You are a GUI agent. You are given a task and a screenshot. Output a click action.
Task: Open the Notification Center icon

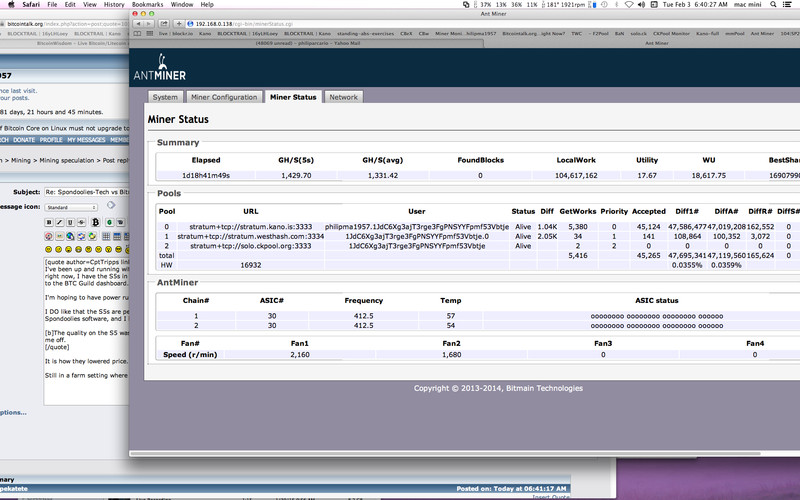[787, 4]
